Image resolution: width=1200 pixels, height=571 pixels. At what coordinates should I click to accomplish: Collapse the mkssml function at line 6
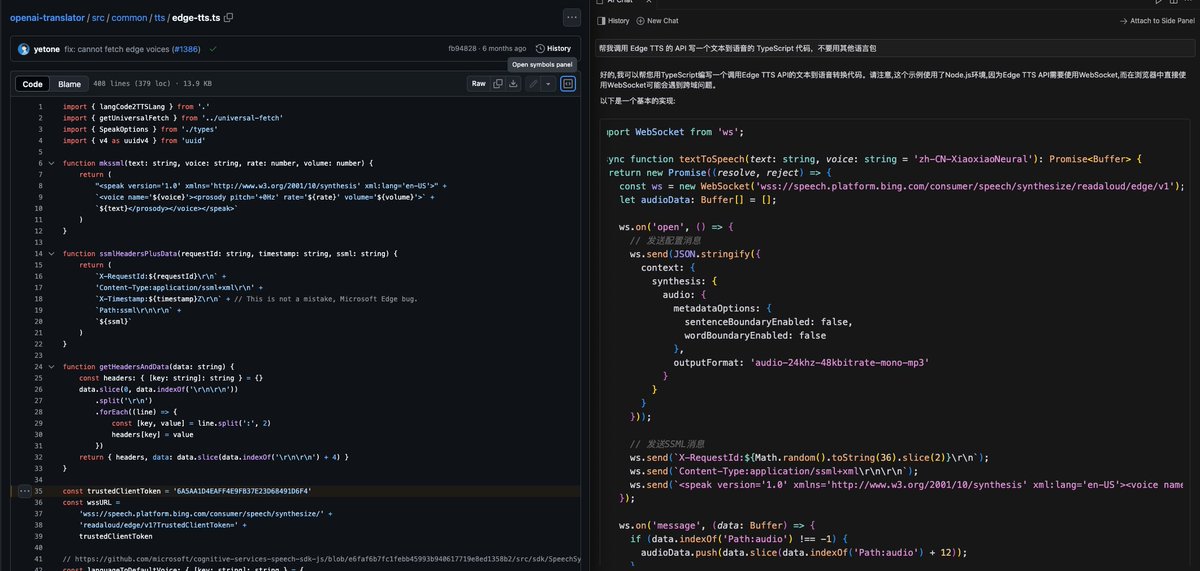coord(50,162)
